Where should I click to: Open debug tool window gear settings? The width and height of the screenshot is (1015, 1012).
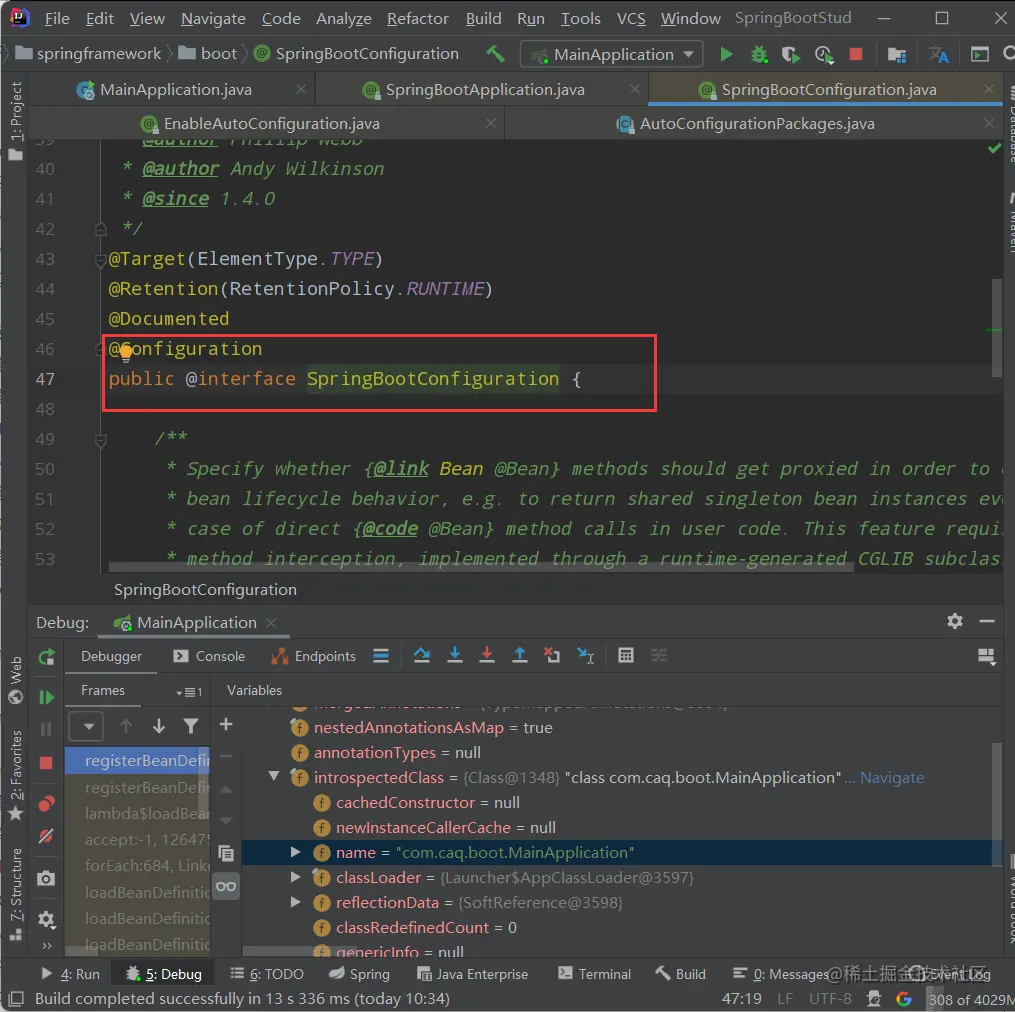click(955, 622)
